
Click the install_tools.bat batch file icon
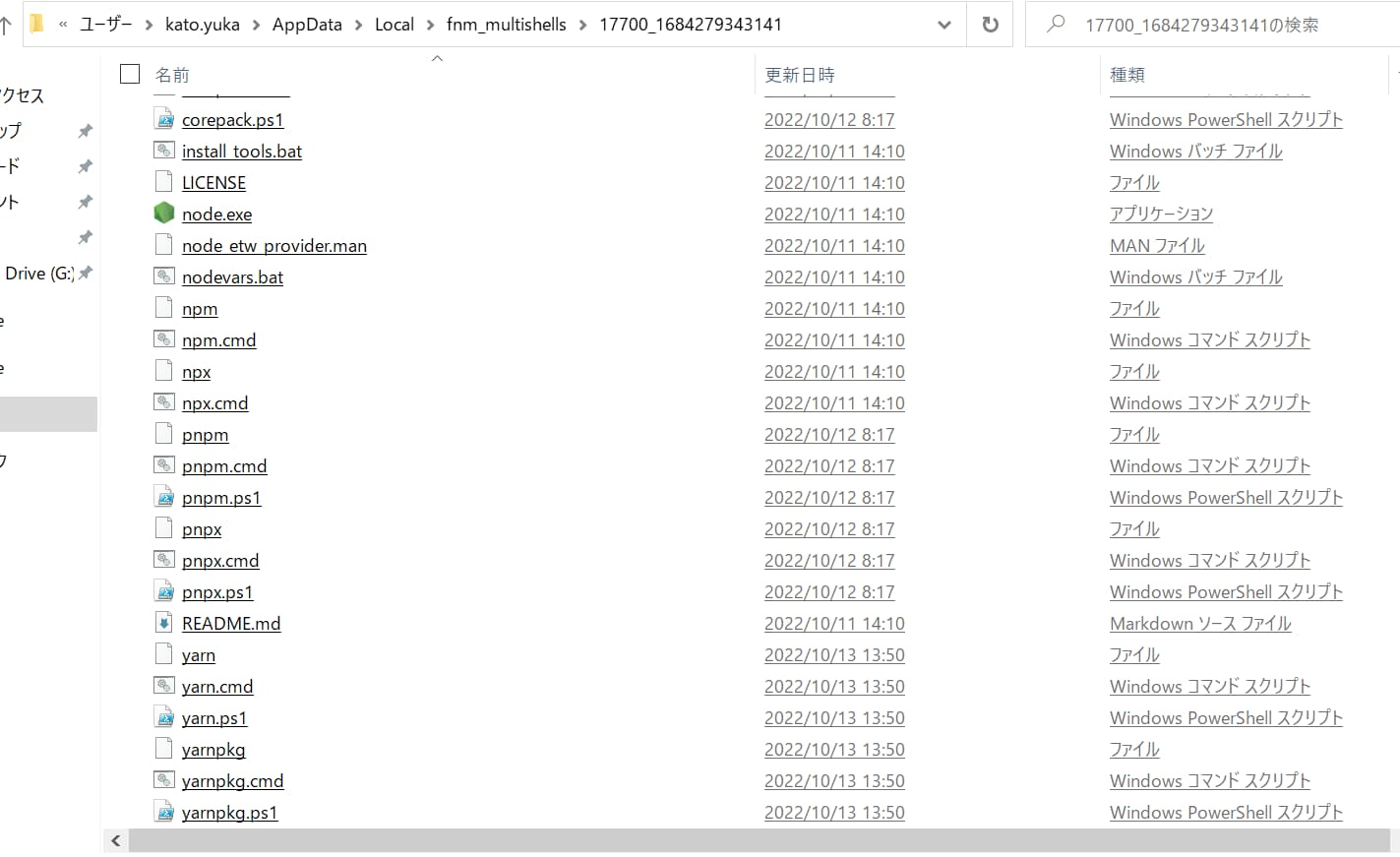(164, 151)
